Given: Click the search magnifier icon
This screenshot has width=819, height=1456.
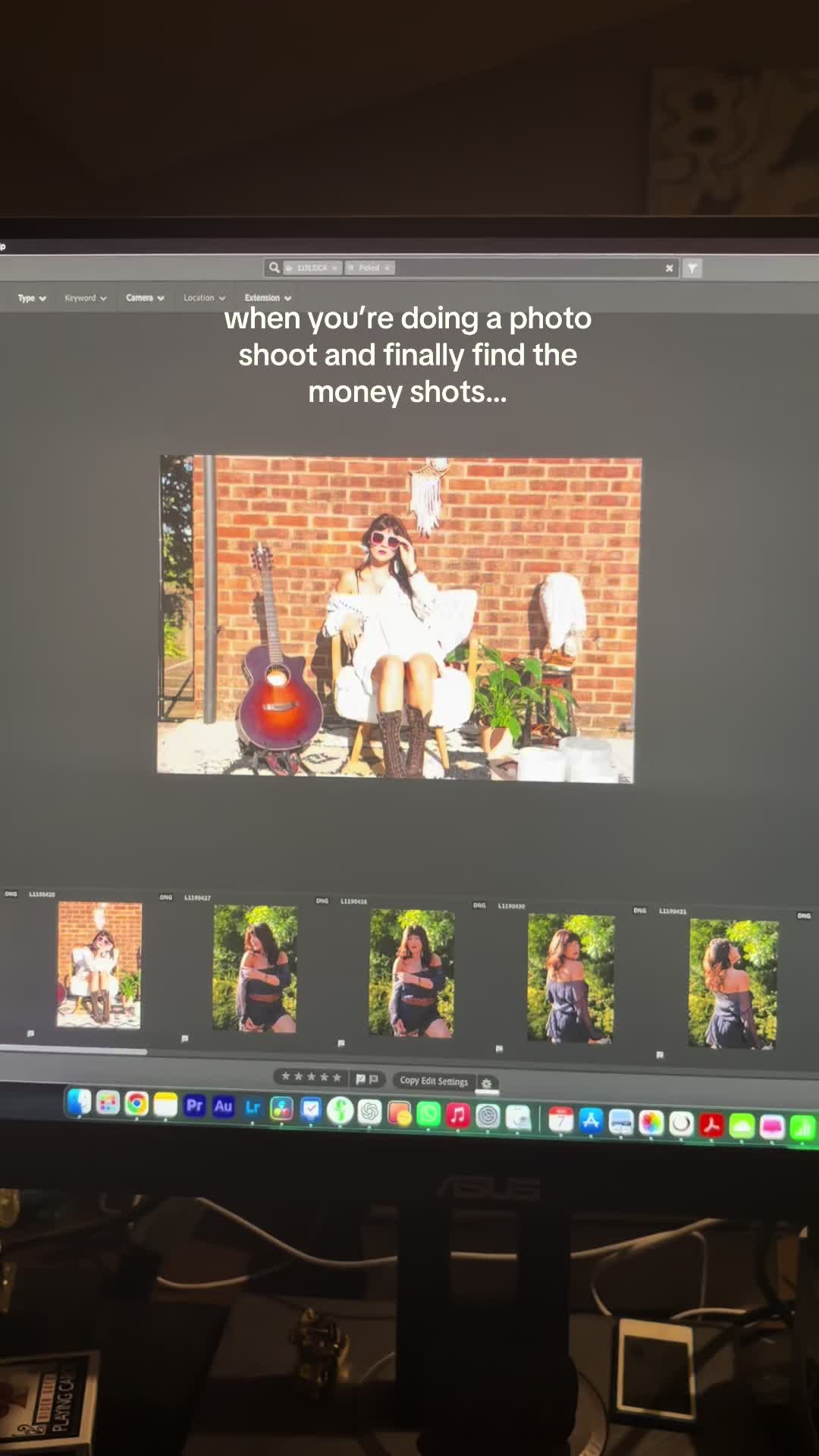Looking at the screenshot, I should click(x=274, y=267).
